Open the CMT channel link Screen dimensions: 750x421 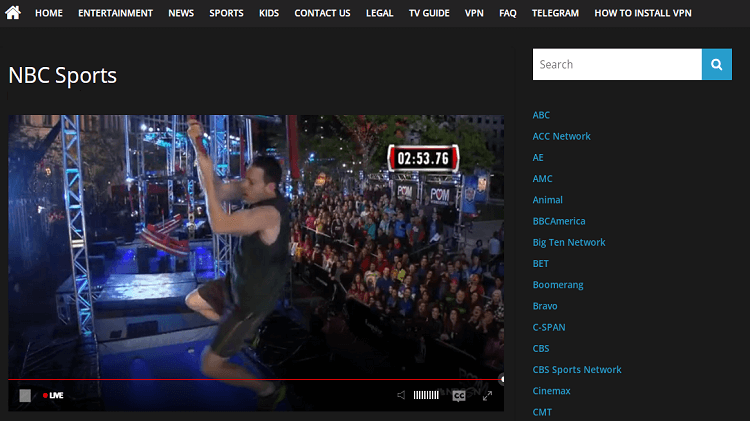tap(542, 412)
